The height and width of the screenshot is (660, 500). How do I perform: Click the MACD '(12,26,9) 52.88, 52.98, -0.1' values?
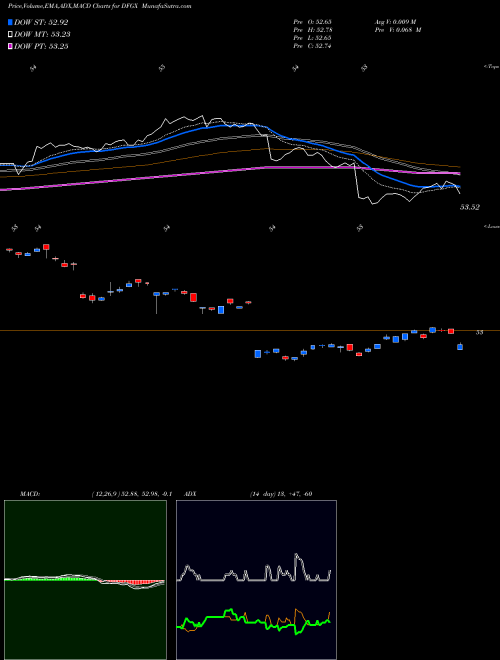tap(132, 494)
